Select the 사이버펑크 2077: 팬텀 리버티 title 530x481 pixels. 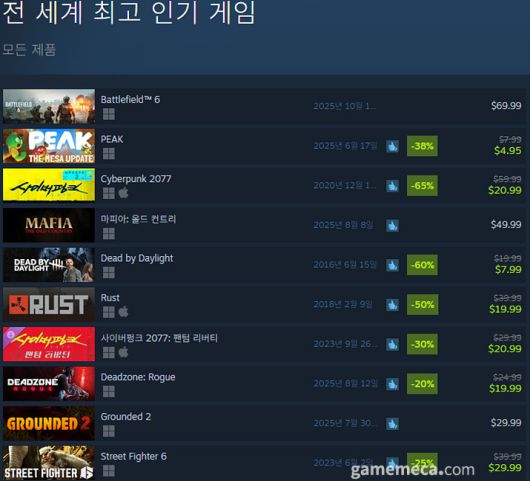[x=159, y=338]
